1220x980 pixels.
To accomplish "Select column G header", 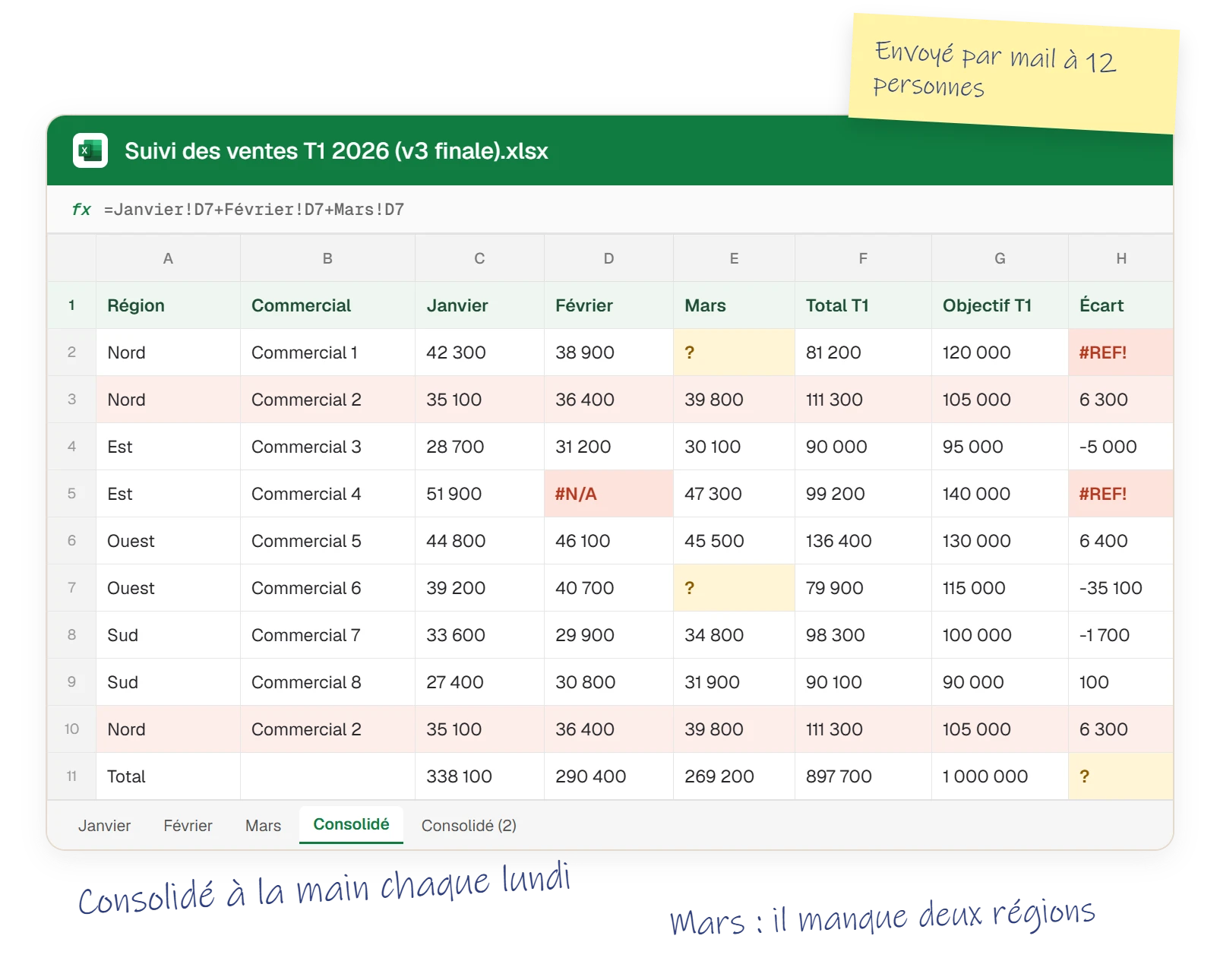I will click(1000, 258).
